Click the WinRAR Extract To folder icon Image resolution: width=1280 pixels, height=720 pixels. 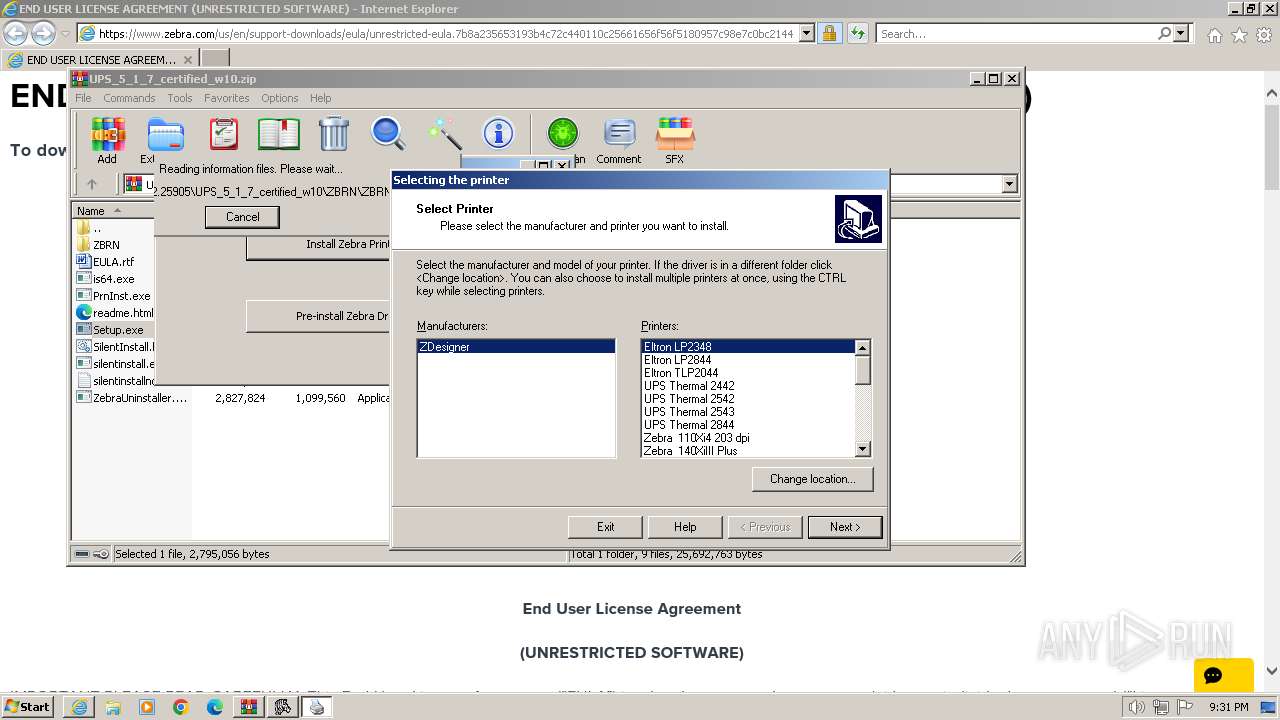(x=165, y=133)
